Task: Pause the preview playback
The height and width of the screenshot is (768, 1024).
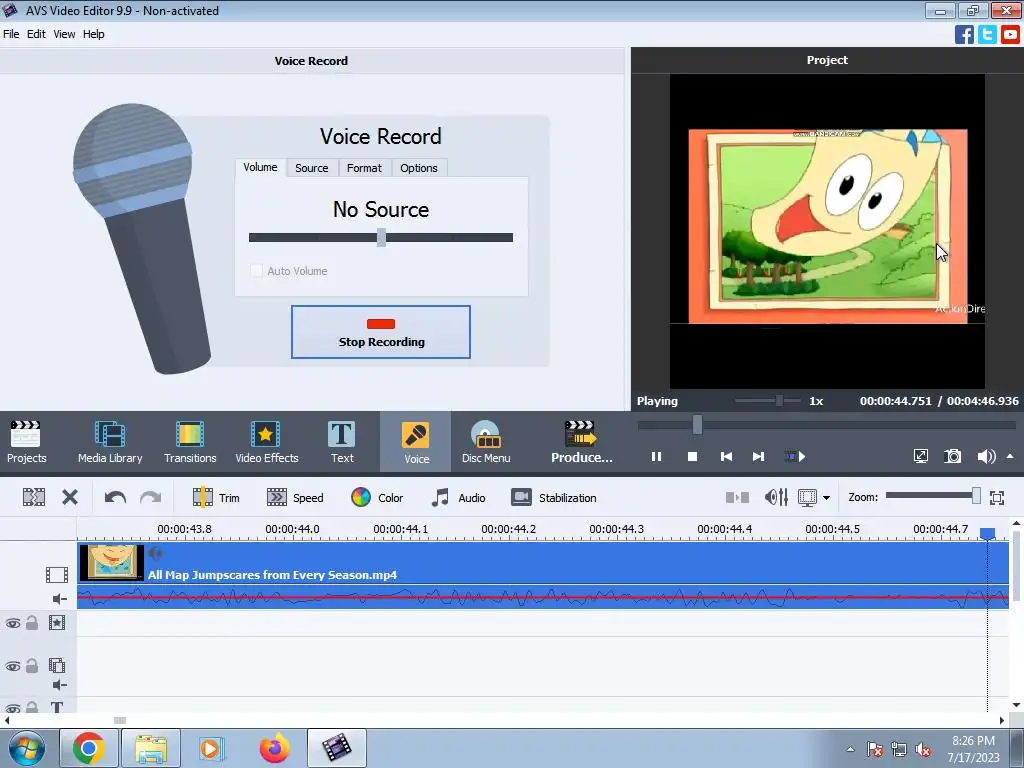Action: coord(656,456)
